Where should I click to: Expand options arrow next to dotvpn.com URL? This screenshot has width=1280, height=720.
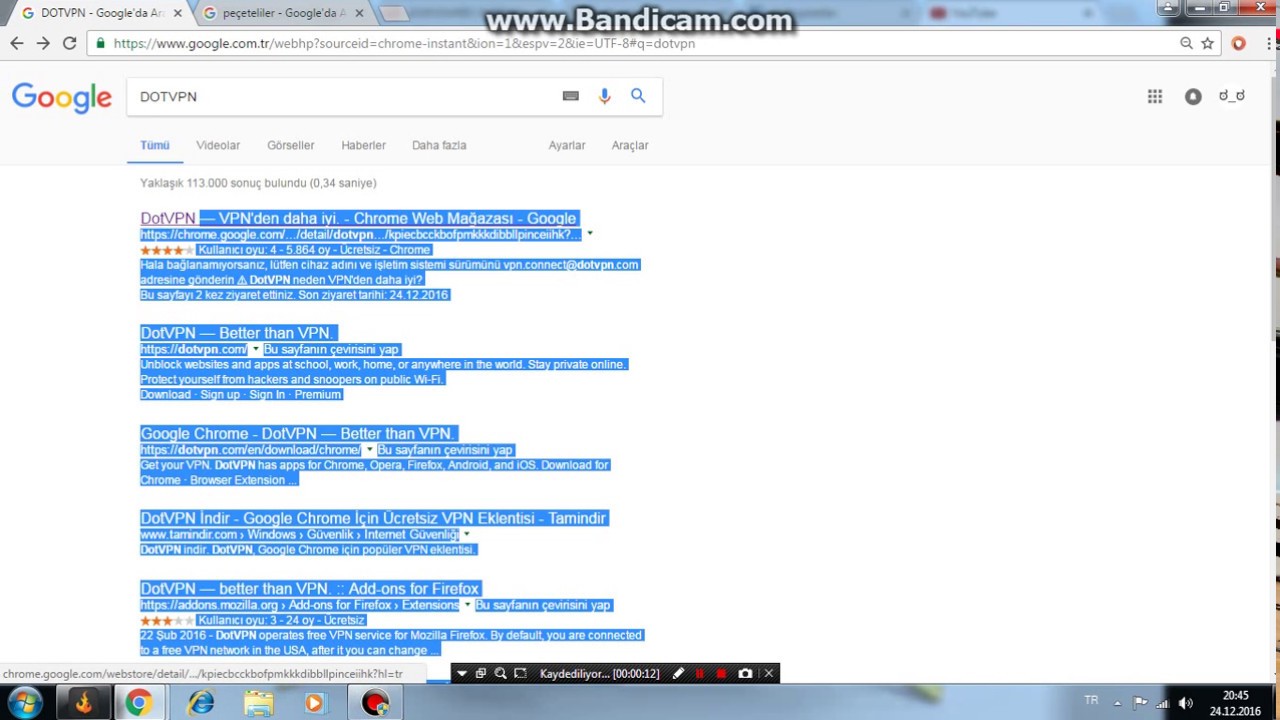[x=256, y=349]
